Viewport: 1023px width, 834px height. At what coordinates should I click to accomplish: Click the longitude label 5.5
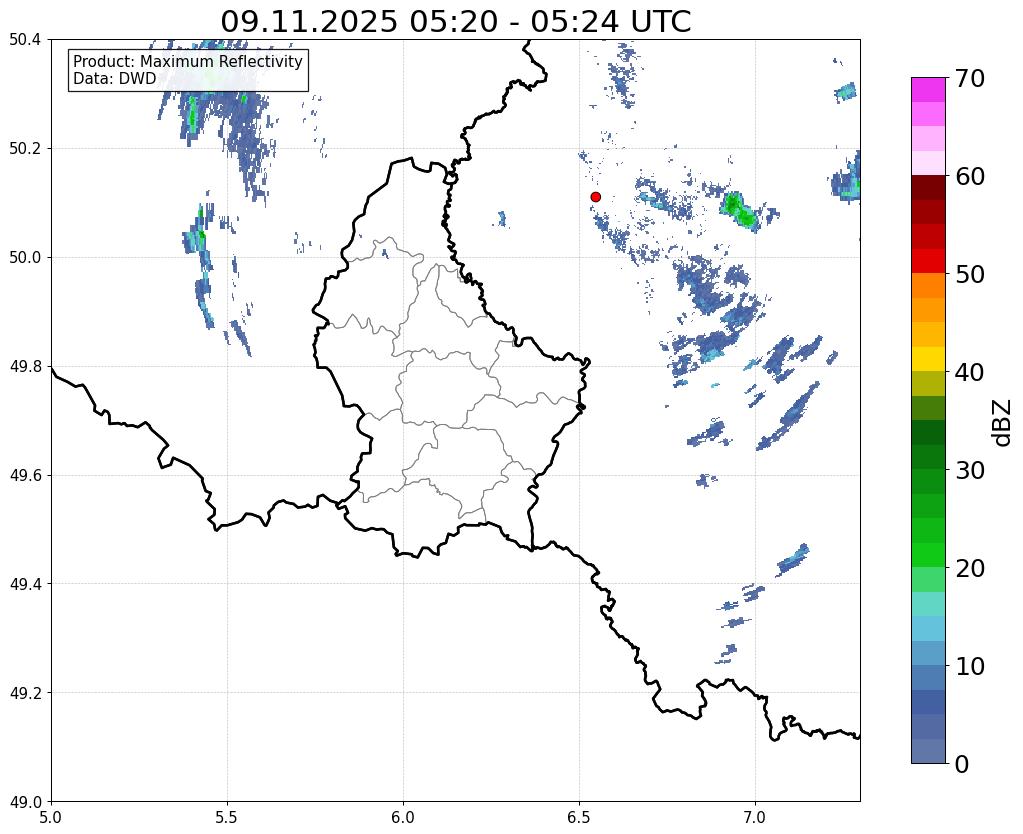(227, 817)
